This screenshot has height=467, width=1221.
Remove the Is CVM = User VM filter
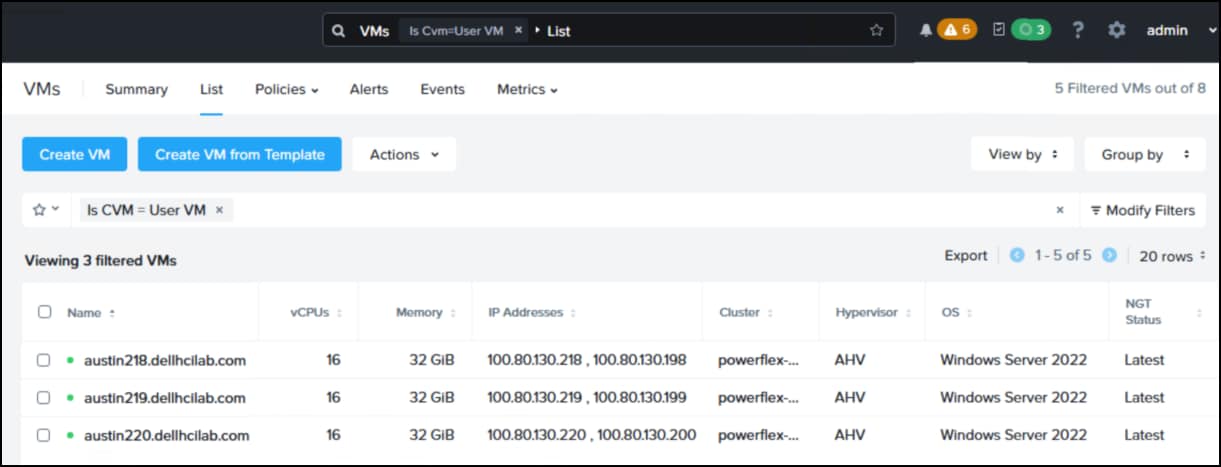(219, 210)
